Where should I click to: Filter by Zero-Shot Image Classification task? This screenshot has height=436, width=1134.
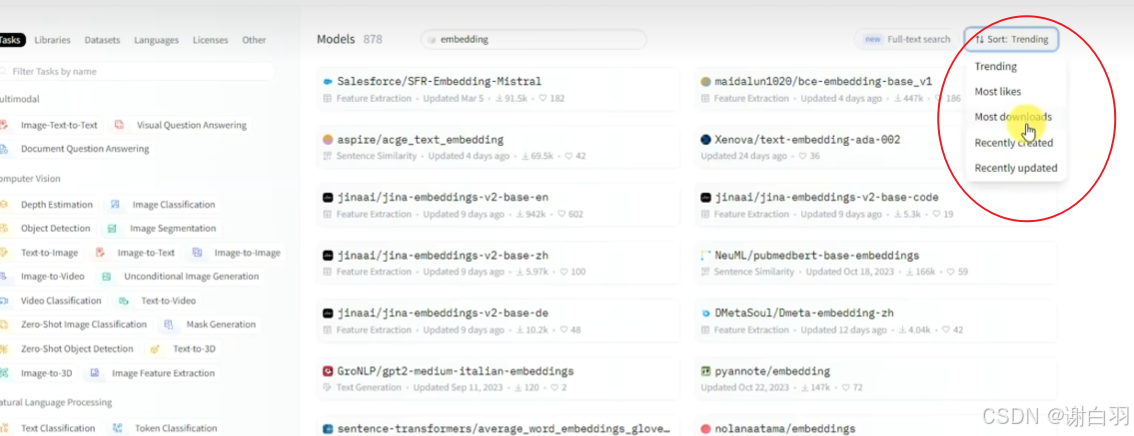click(x=74, y=325)
